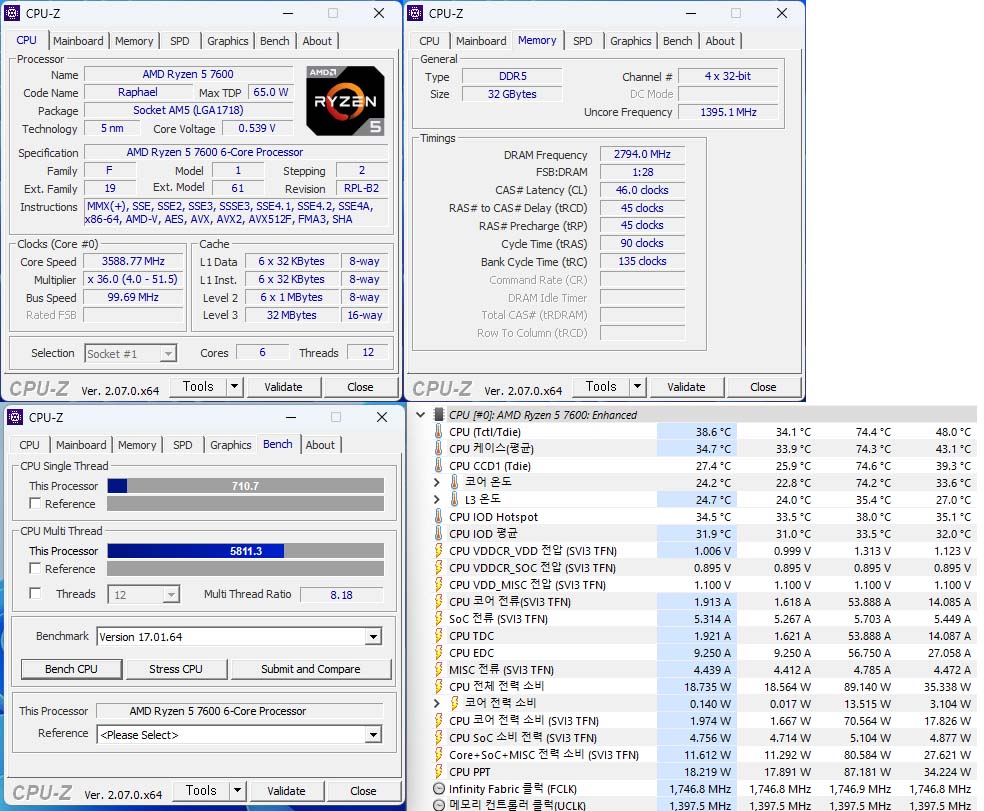Click the Core Speed value field

[x=133, y=261]
